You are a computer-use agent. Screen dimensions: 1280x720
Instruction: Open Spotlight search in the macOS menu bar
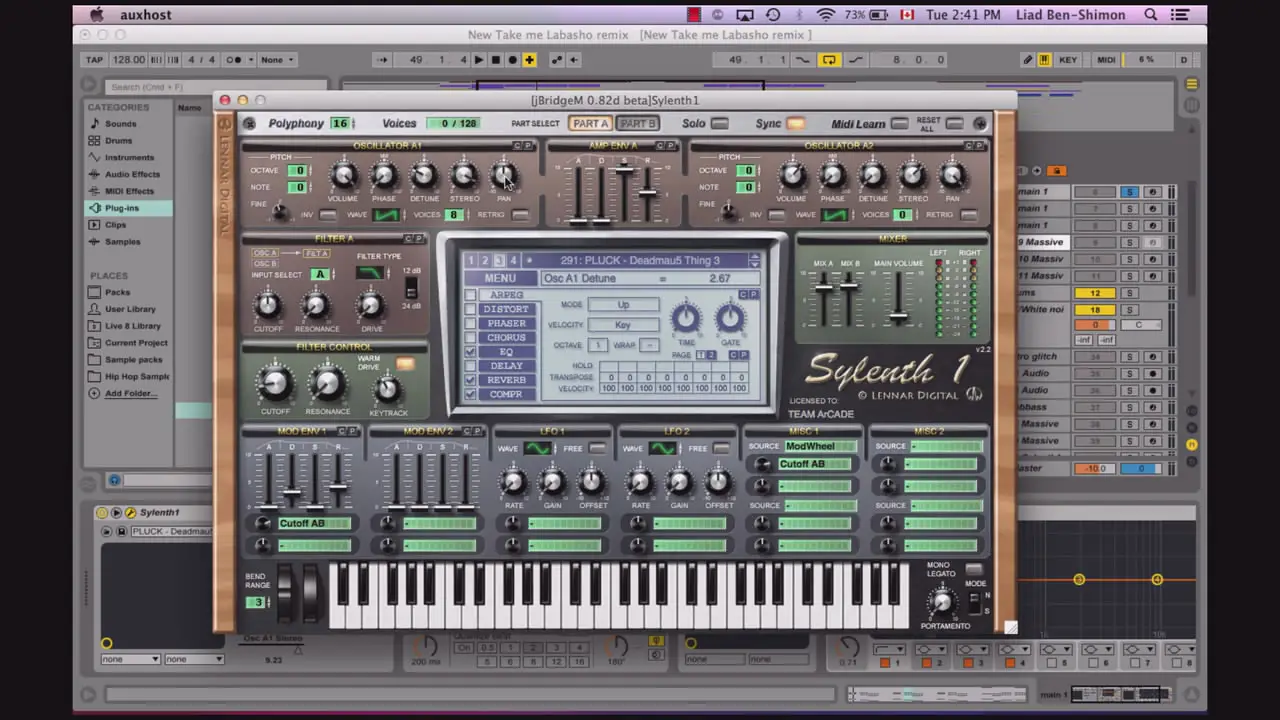click(x=1151, y=15)
